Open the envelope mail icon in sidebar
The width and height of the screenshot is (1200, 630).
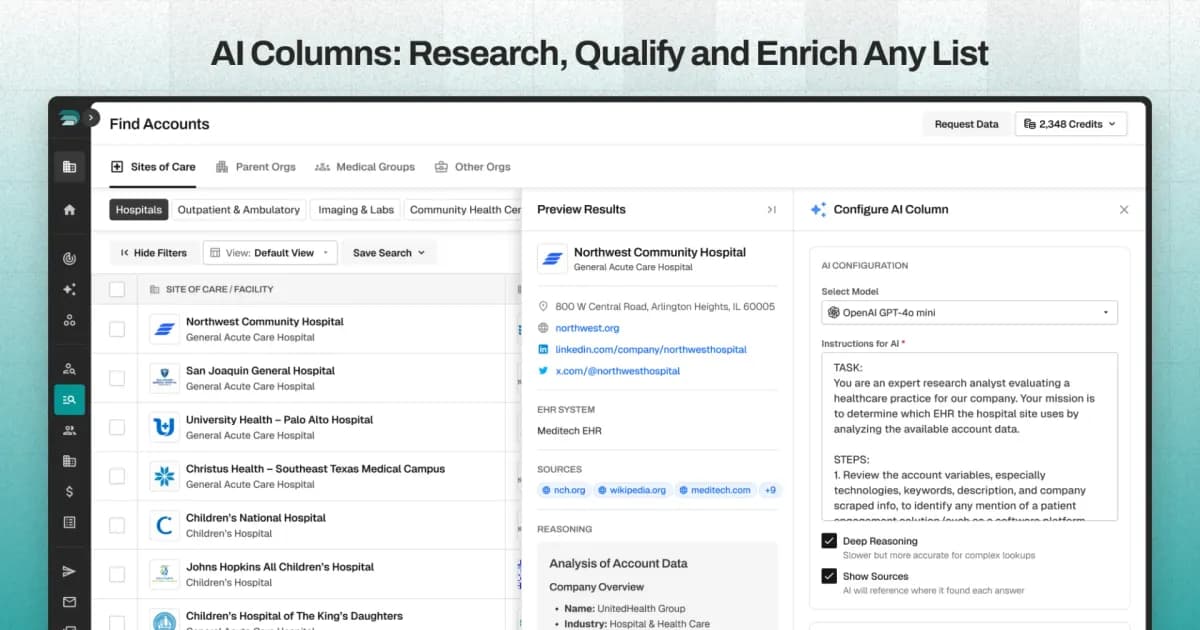point(69,602)
